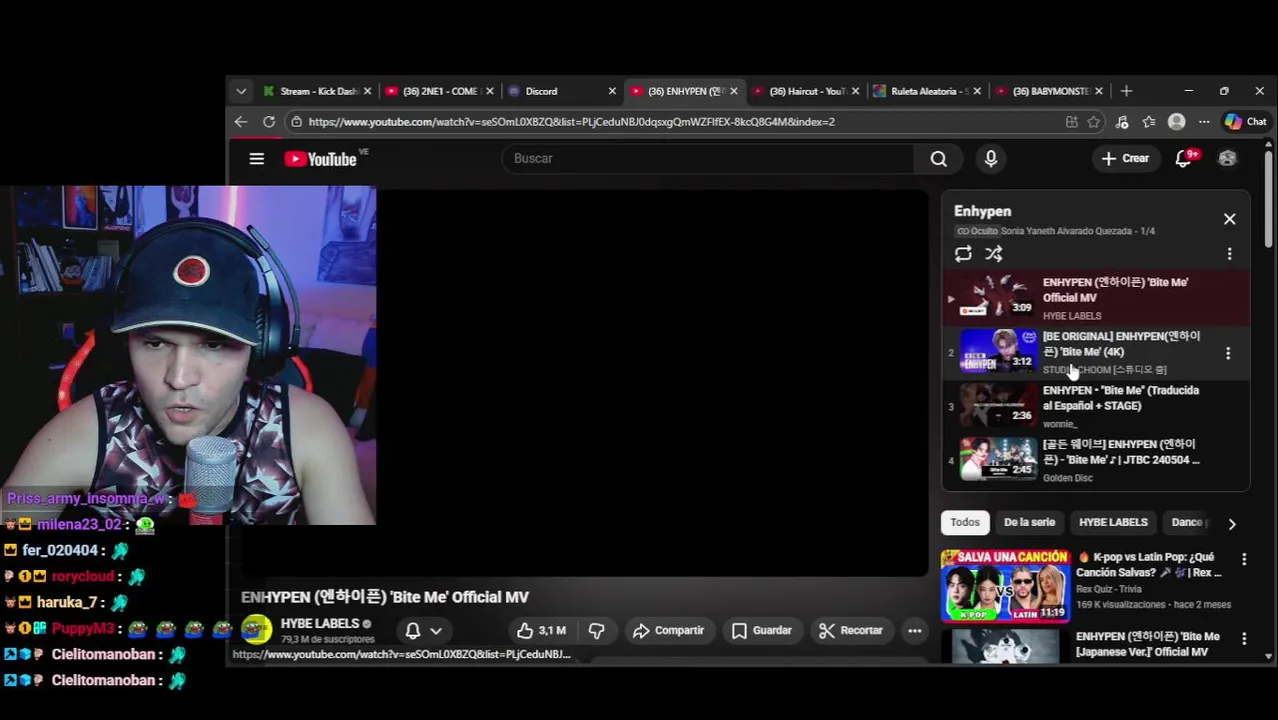1278x720 pixels.
Task: Activate voice search microphone
Action: click(991, 158)
